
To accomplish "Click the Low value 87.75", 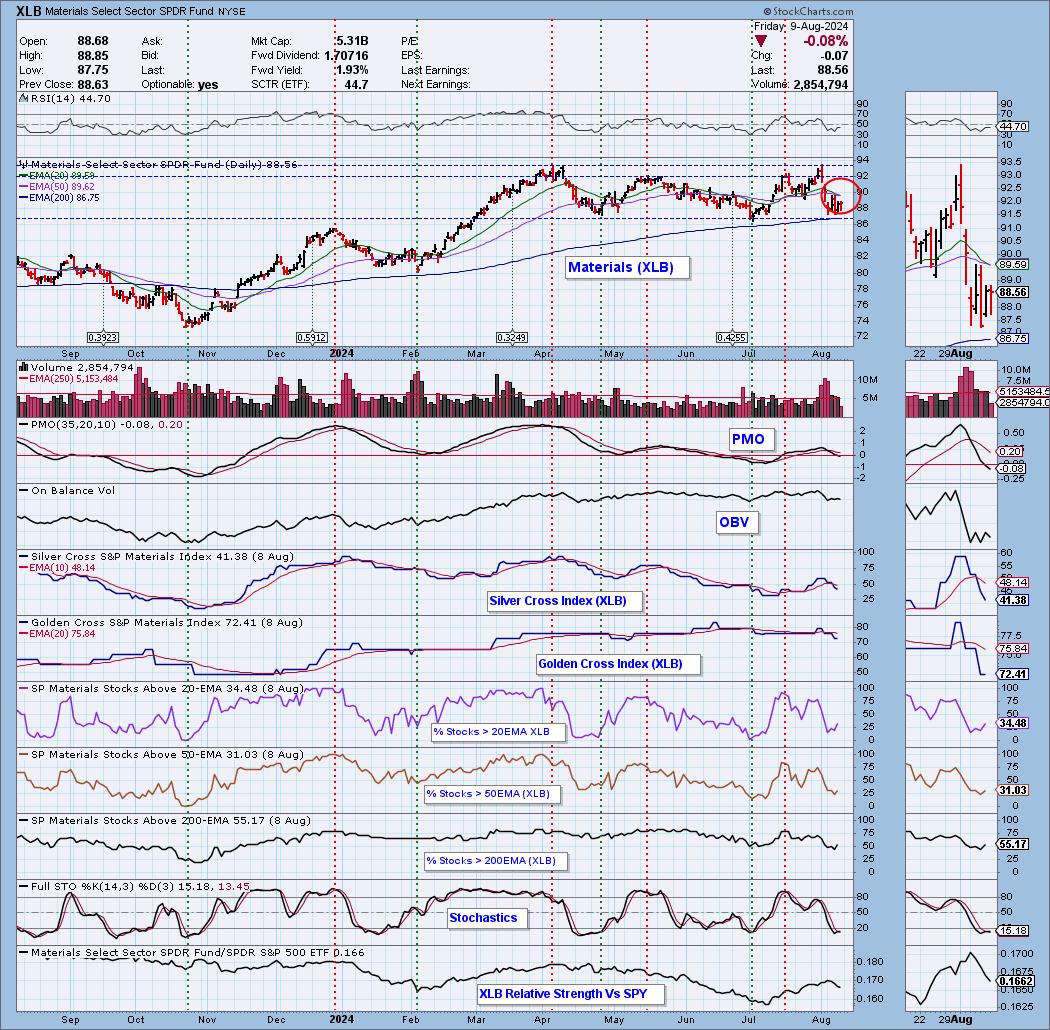I will (93, 70).
